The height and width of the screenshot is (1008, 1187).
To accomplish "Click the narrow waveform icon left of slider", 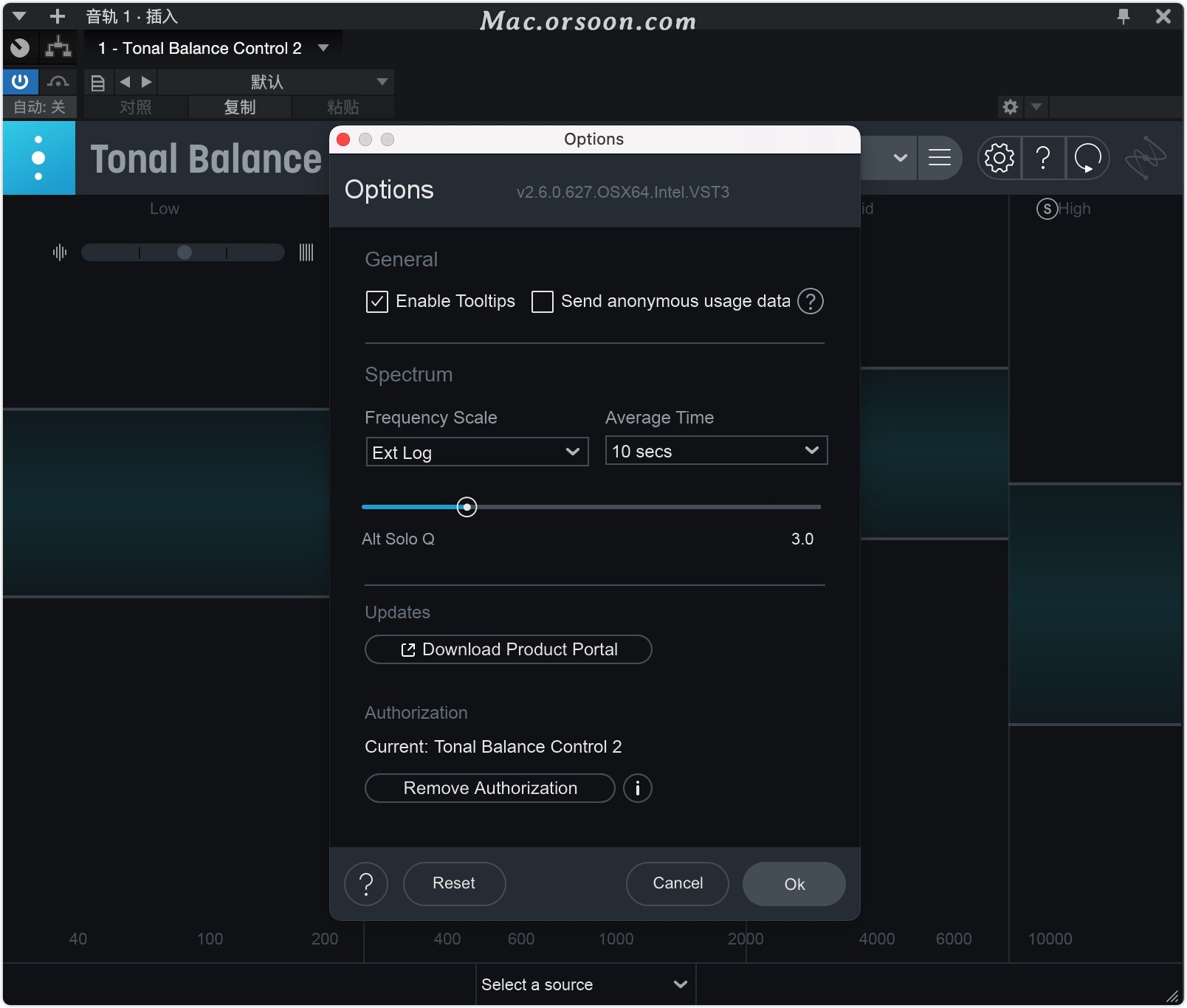I will tap(60, 253).
